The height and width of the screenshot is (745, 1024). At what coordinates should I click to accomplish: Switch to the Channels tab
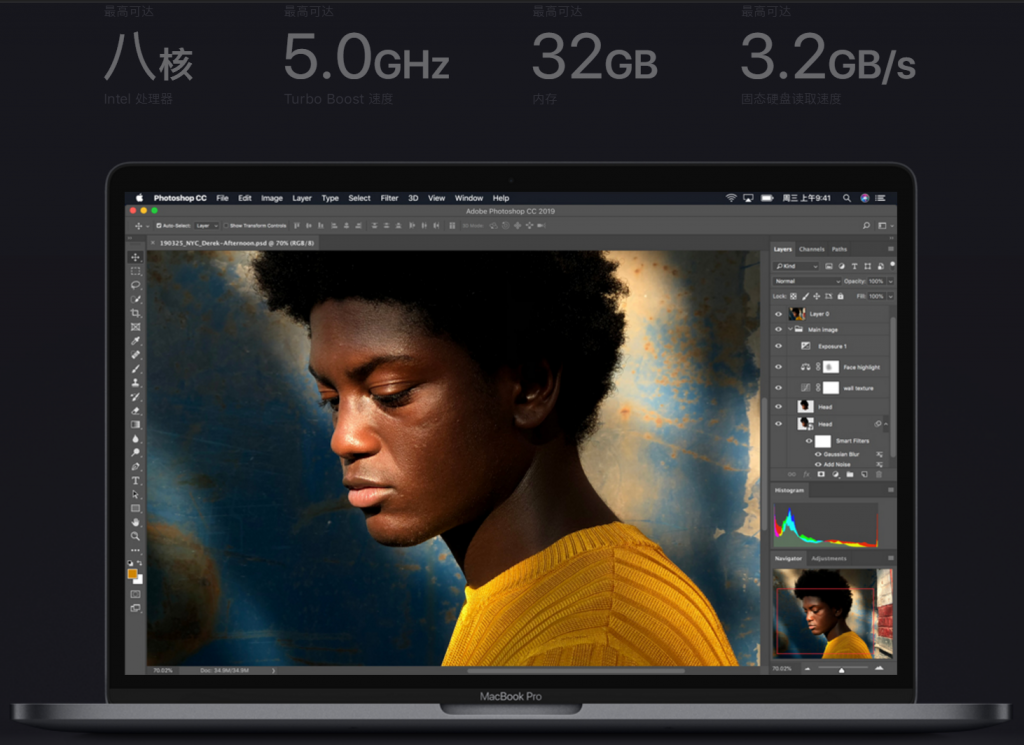(x=812, y=249)
